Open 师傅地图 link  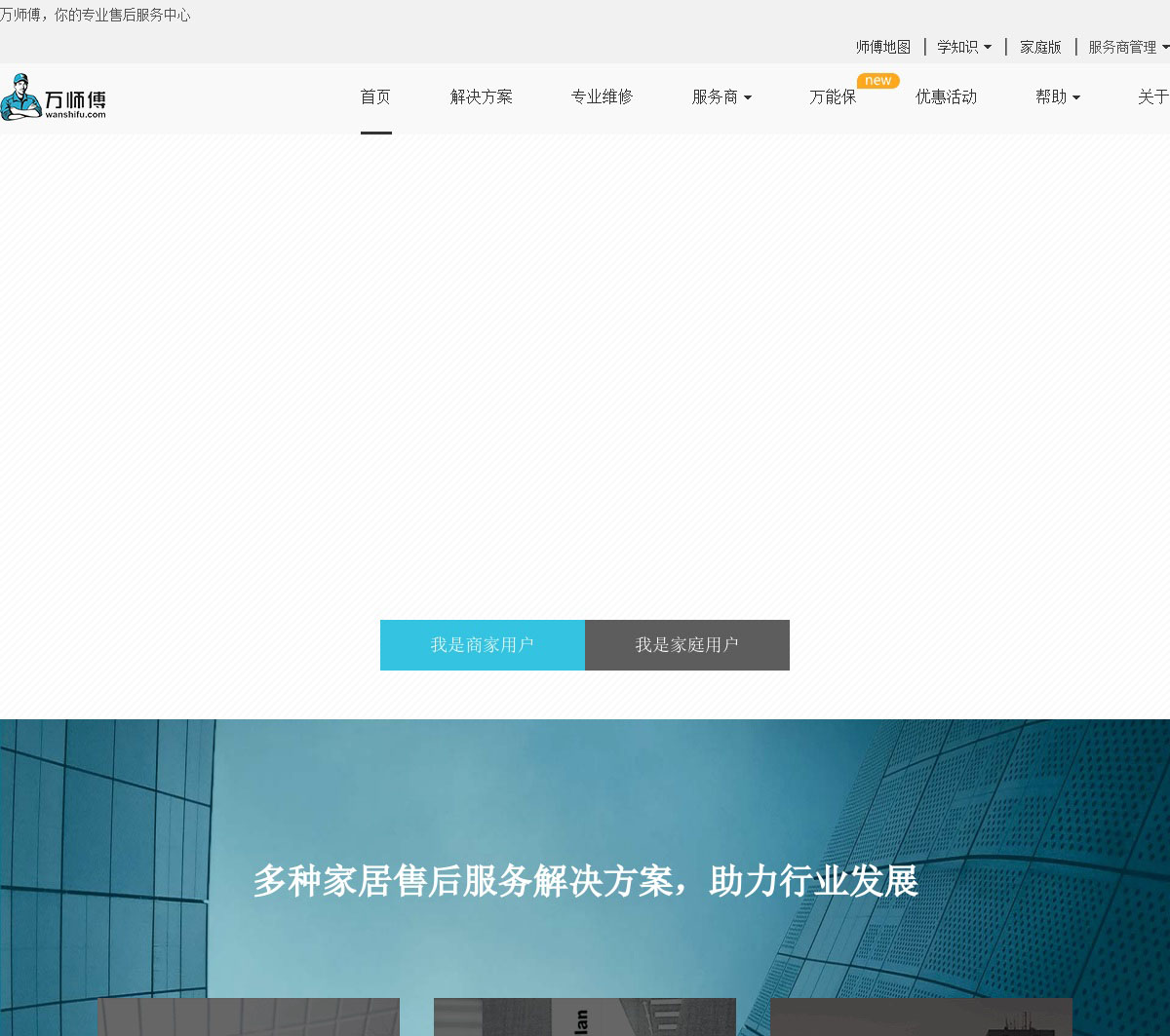[x=883, y=47]
